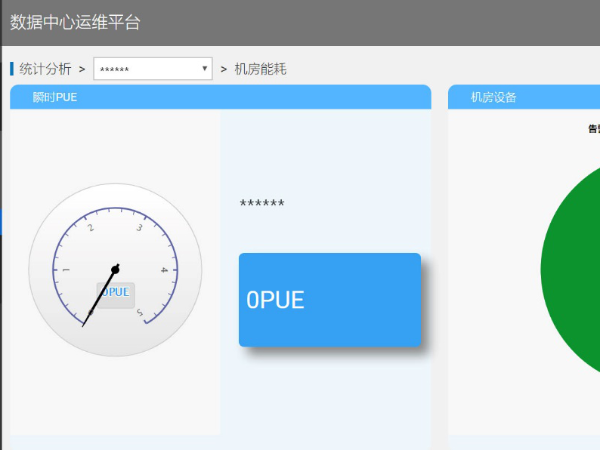The width and height of the screenshot is (600, 450).
Task: Click the number 5 on the gauge
Action: pyautogui.click(x=140, y=313)
